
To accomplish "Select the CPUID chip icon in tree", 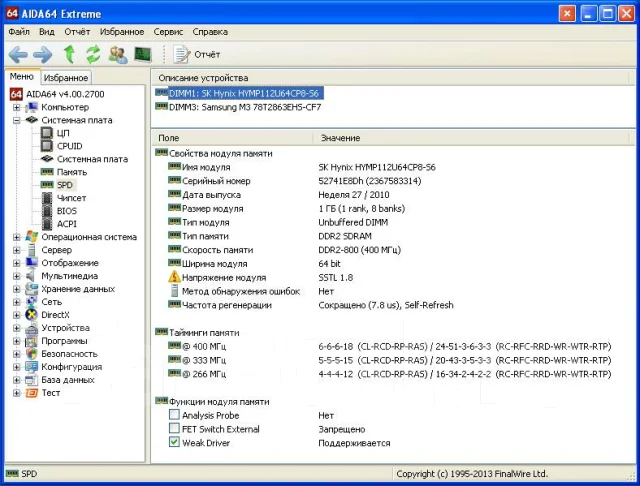I will click(x=47, y=146).
